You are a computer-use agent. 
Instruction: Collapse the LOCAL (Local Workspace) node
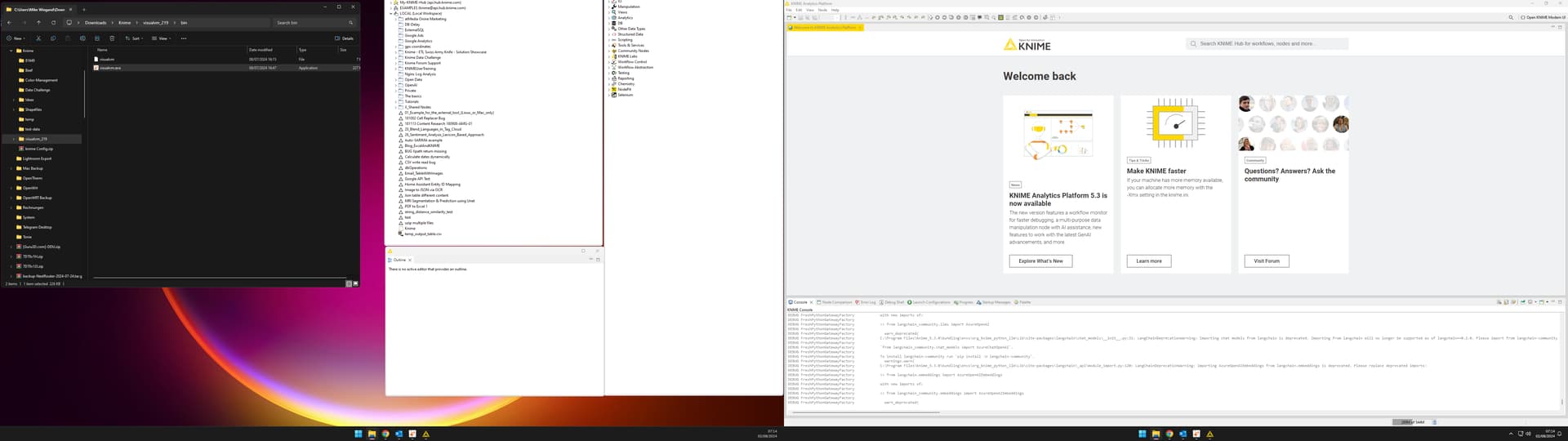tap(390, 13)
